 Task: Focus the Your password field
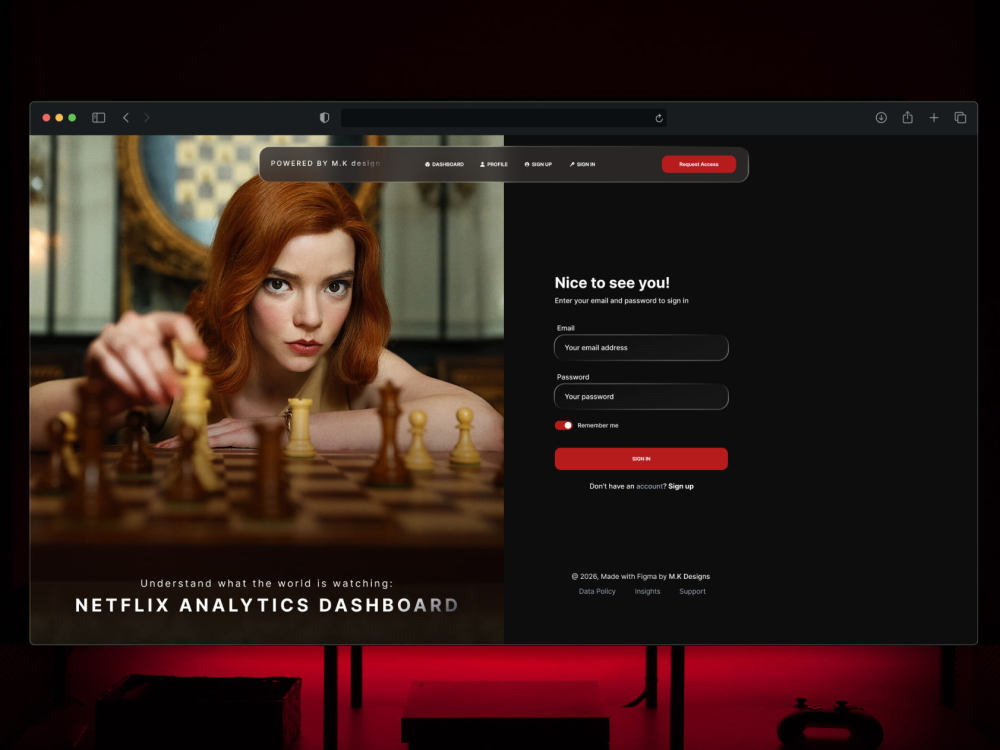(641, 397)
